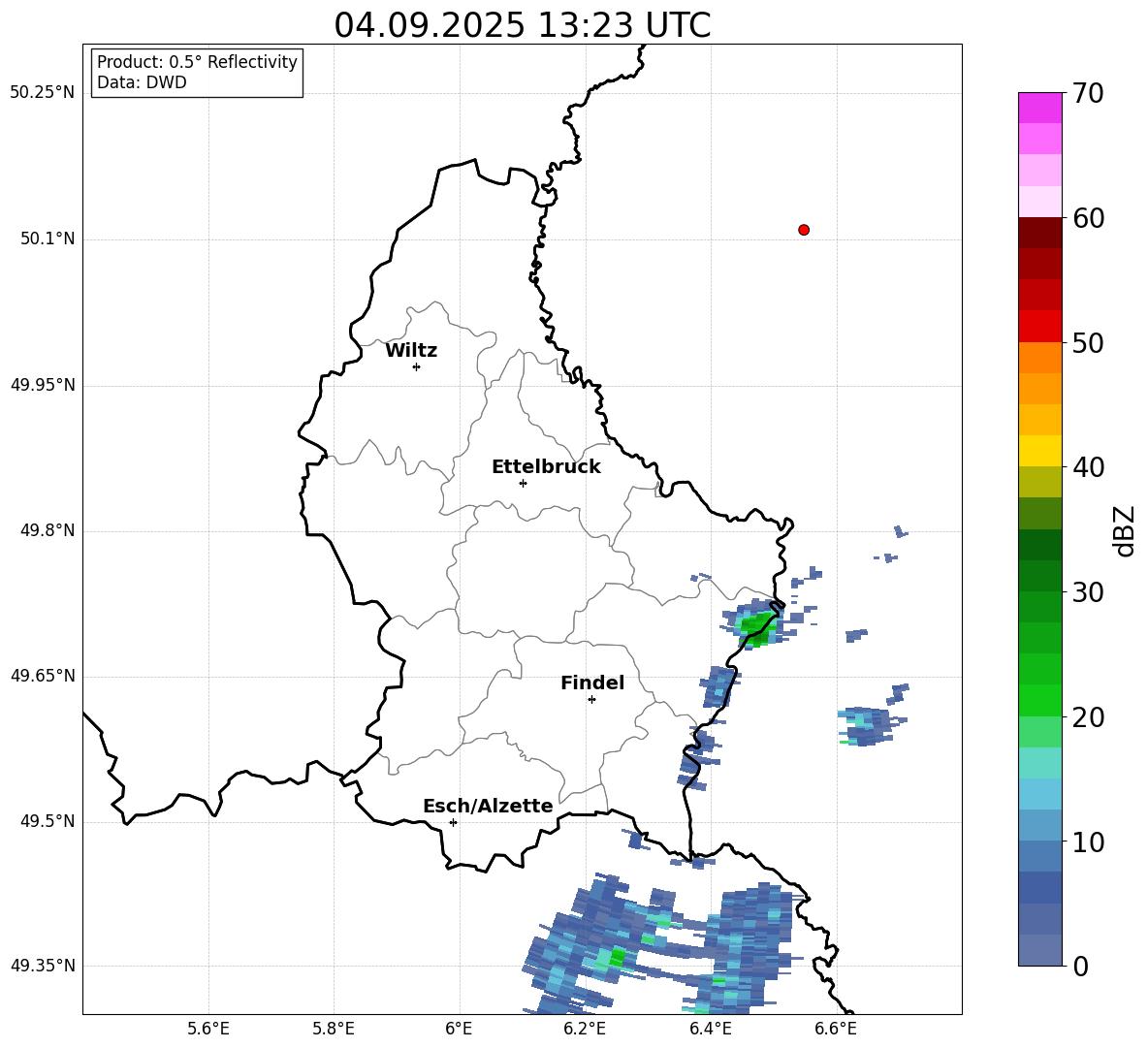Click the yellow colorbar segment above 40

point(1039,451)
